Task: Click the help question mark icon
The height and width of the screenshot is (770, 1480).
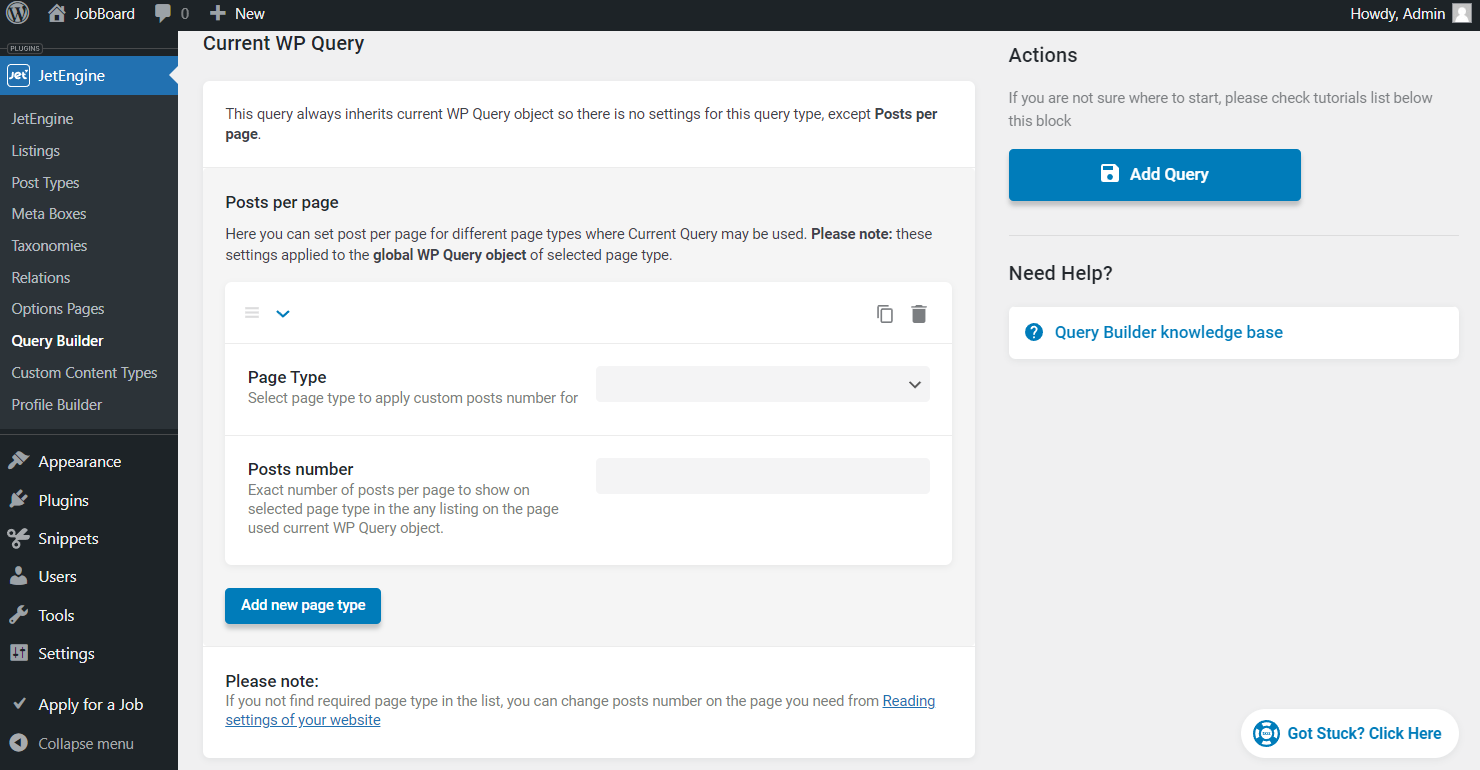Action: coord(1034,332)
